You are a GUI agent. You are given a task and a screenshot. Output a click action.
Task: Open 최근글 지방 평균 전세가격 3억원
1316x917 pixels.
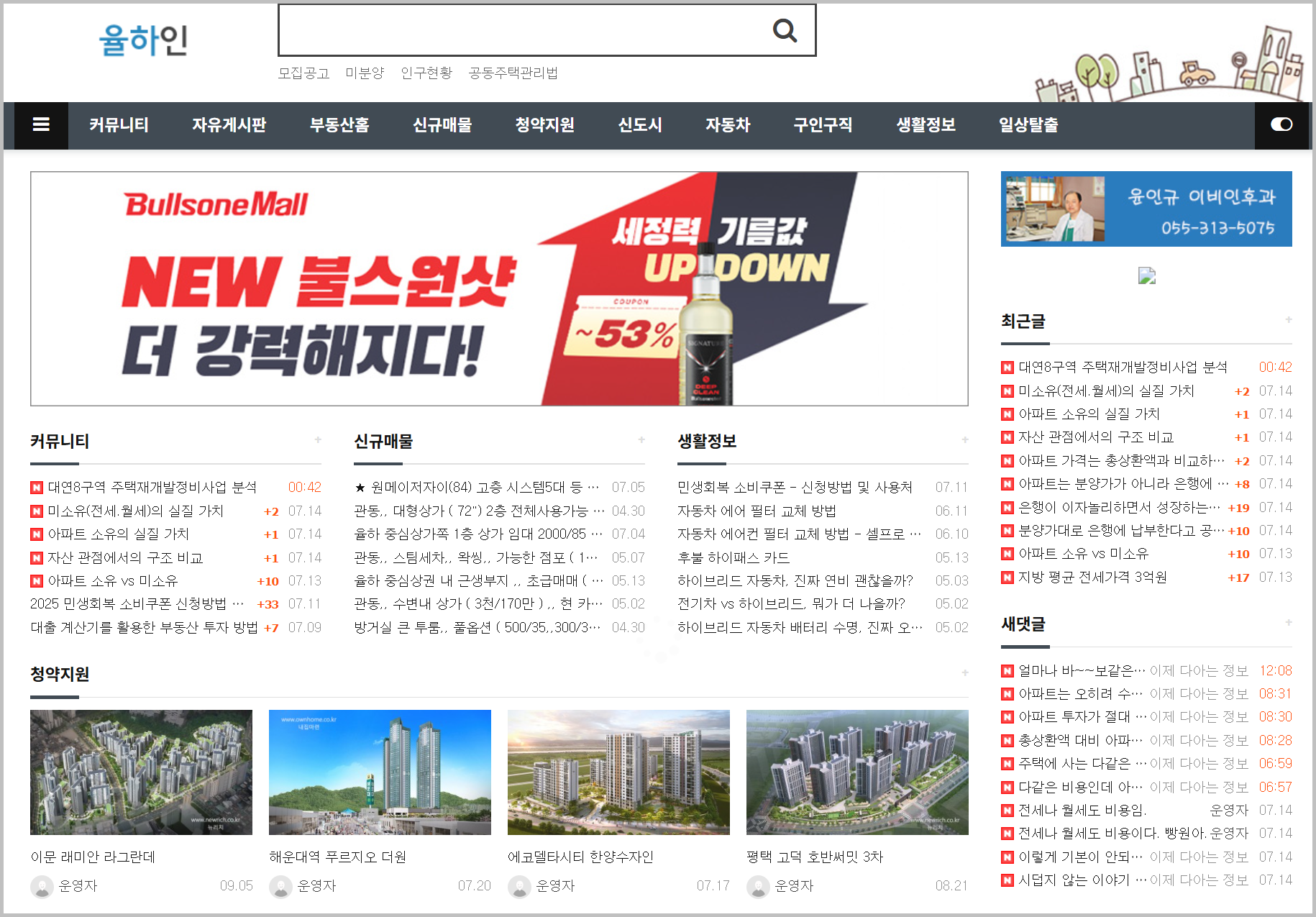point(1092,578)
